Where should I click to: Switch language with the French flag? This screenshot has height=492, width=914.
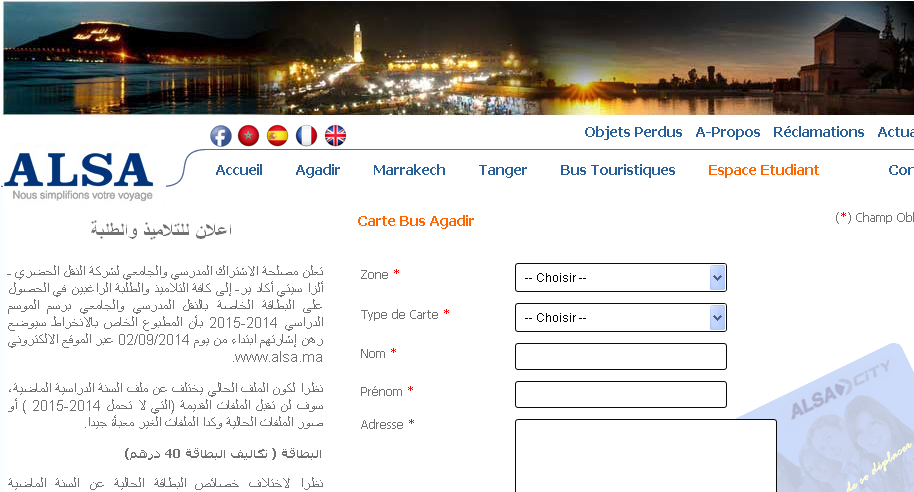click(306, 136)
